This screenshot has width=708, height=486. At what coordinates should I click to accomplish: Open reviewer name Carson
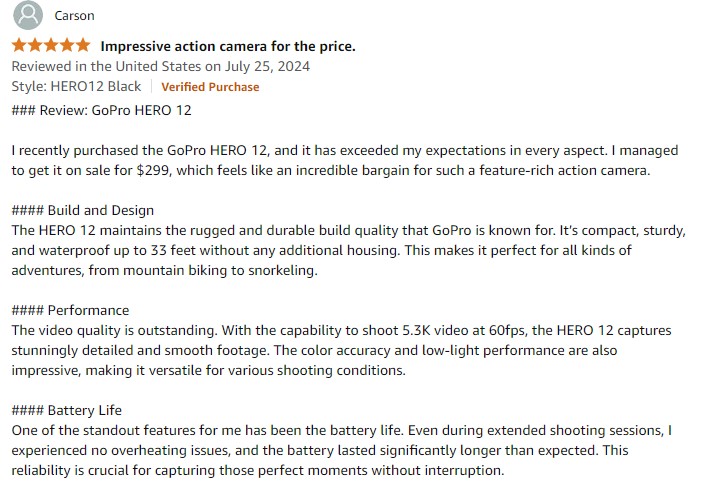75,16
